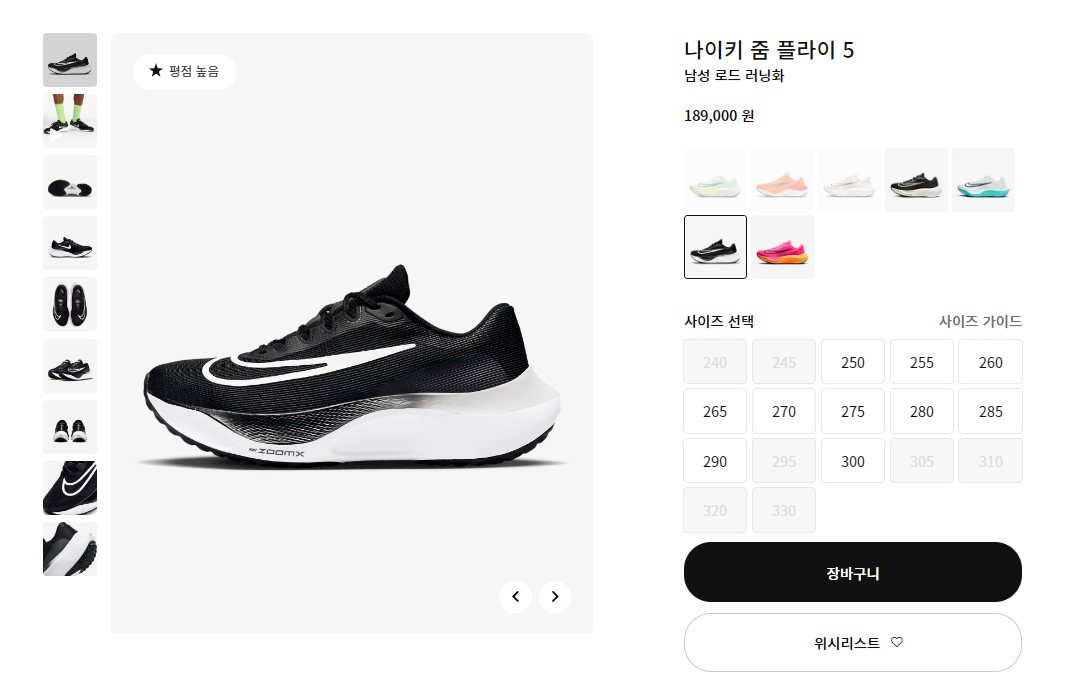Screen dimensions: 1078x690
Task: Pick size 265
Action: click(x=715, y=411)
